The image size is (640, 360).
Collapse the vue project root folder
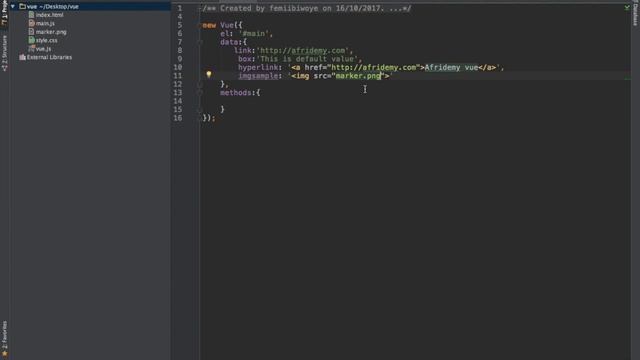(13, 7)
